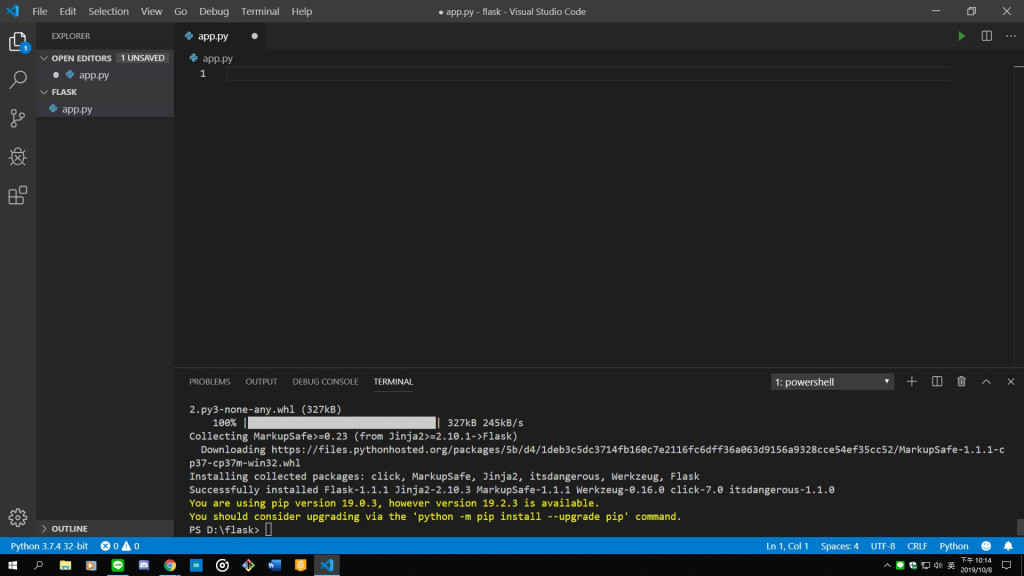Open the Source Control view
The image size is (1024, 576).
18,118
